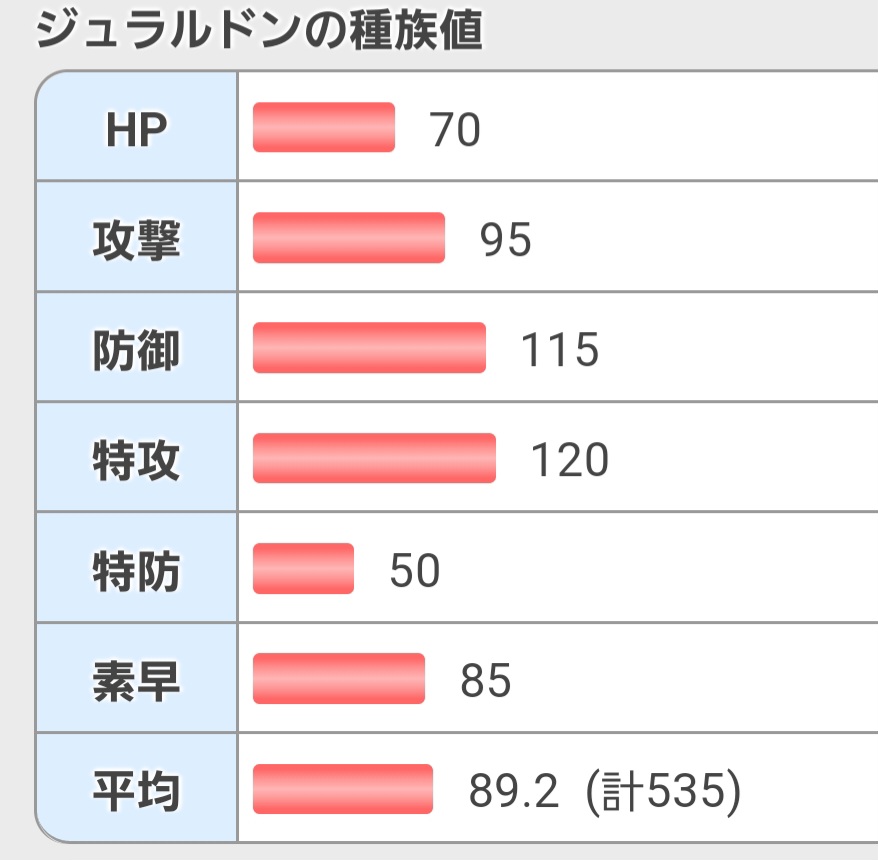Select the 防御 row label
The height and width of the screenshot is (860, 878).
[x=136, y=350]
